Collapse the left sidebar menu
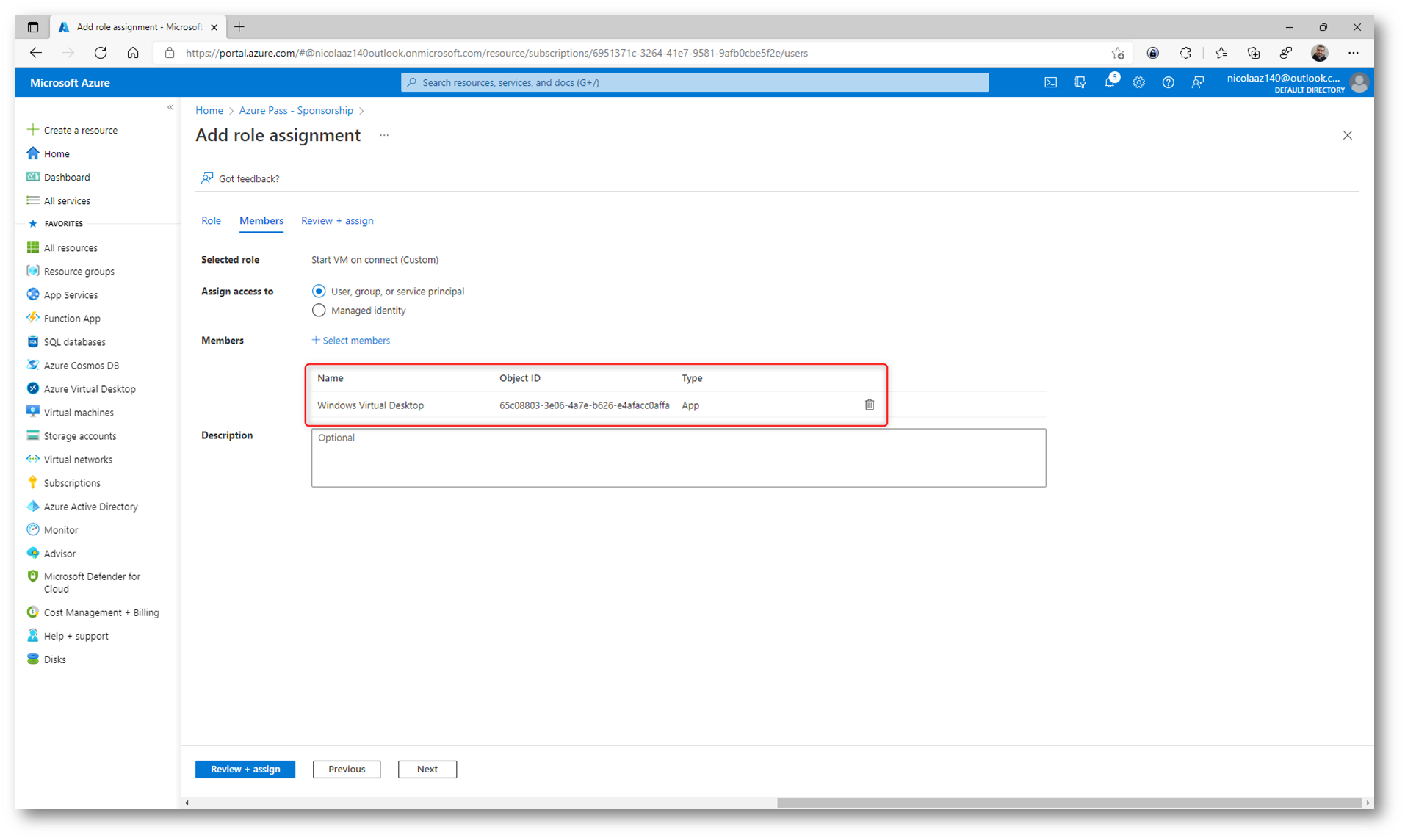1405x840 pixels. 170,108
